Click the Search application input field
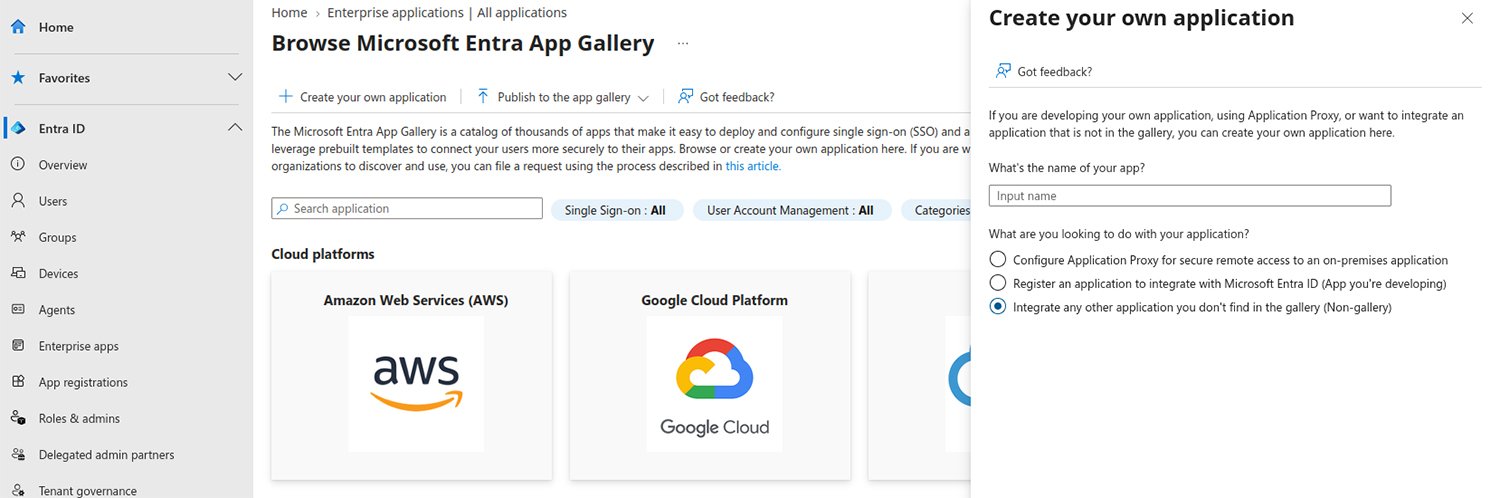 [406, 209]
